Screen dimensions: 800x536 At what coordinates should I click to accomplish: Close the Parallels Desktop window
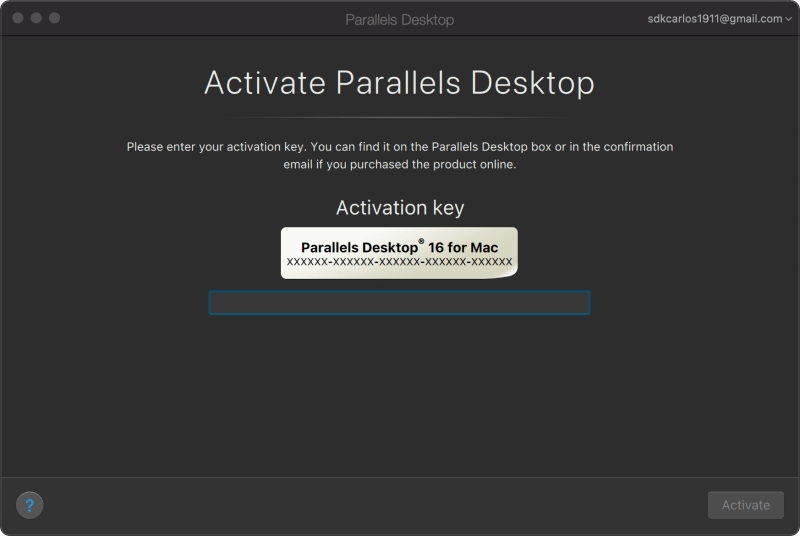[18, 18]
